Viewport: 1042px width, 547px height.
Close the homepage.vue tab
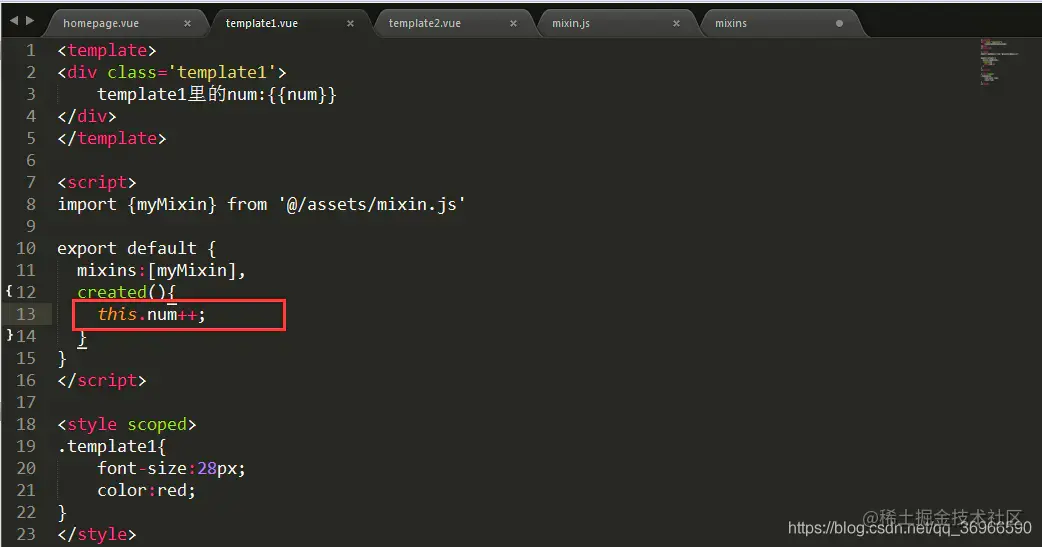187,23
